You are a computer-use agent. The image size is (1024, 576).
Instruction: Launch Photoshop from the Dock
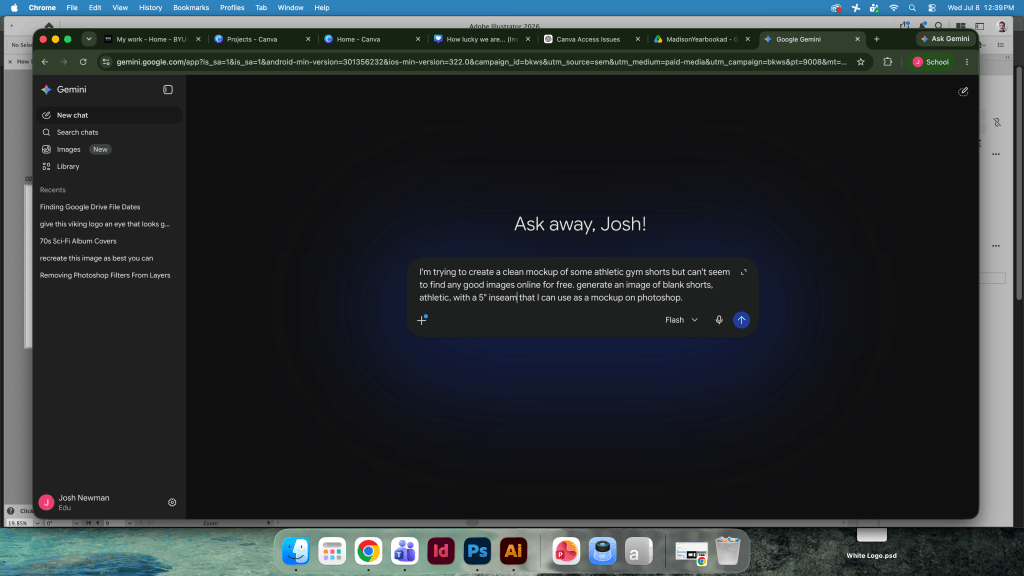(477, 551)
